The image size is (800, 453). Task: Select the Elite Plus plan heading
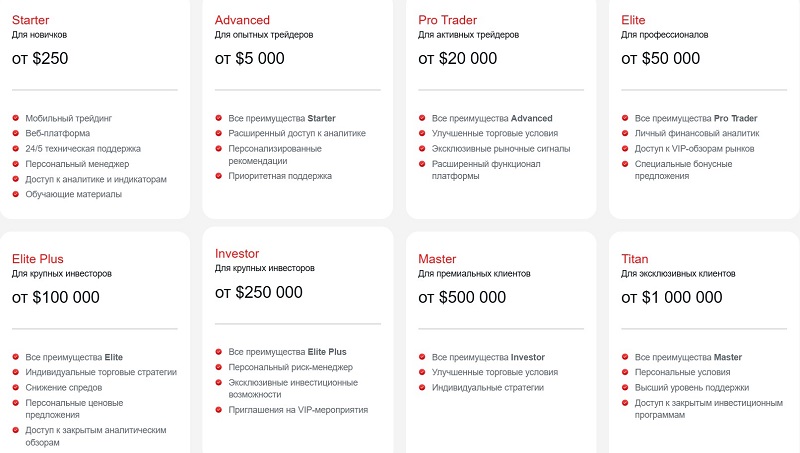coord(38,259)
